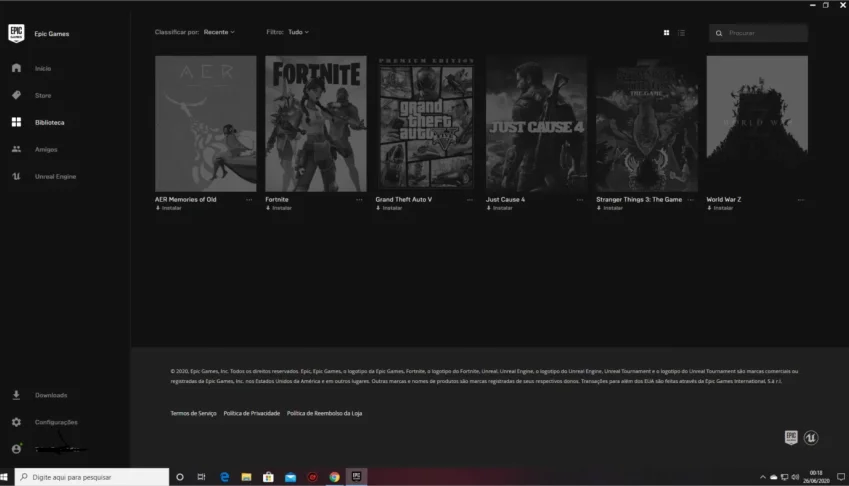Open the Downloads arrow icon
Viewport: 849px width, 486px height.
pyautogui.click(x=16, y=395)
